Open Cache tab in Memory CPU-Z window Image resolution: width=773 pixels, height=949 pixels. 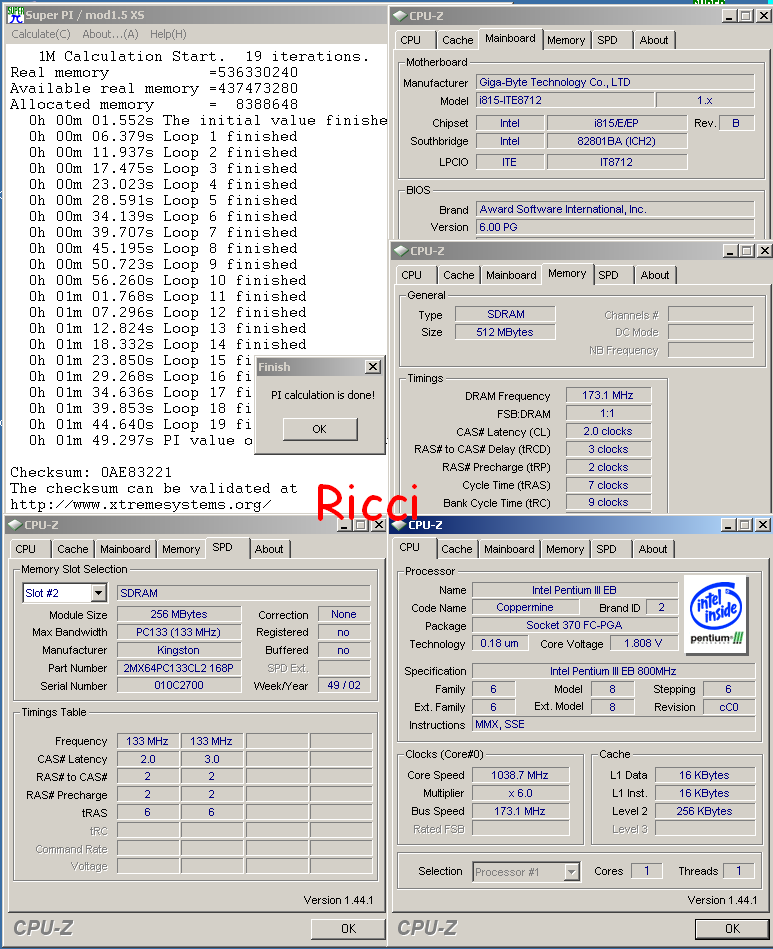(459, 275)
